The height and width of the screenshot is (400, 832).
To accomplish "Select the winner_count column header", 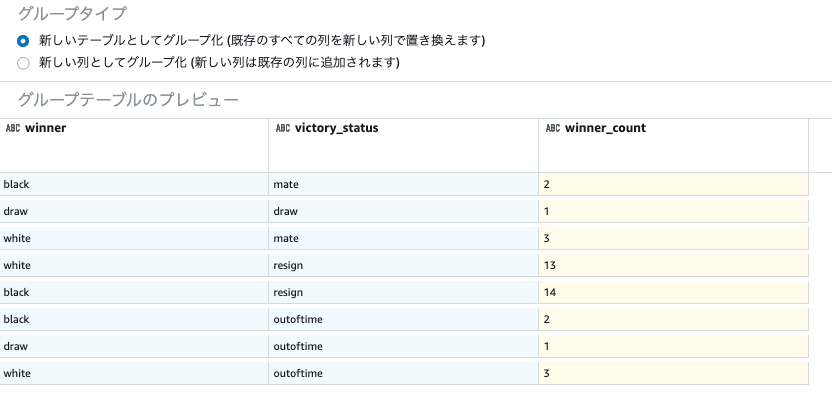I will (x=673, y=145).
